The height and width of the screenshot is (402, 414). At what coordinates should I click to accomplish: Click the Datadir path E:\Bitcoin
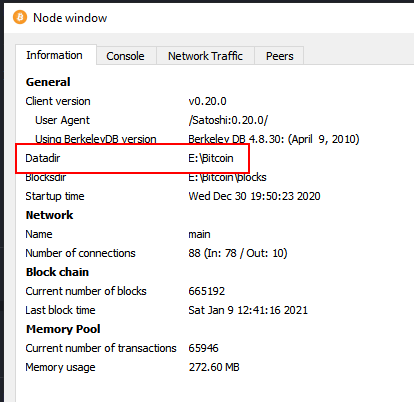(211, 158)
